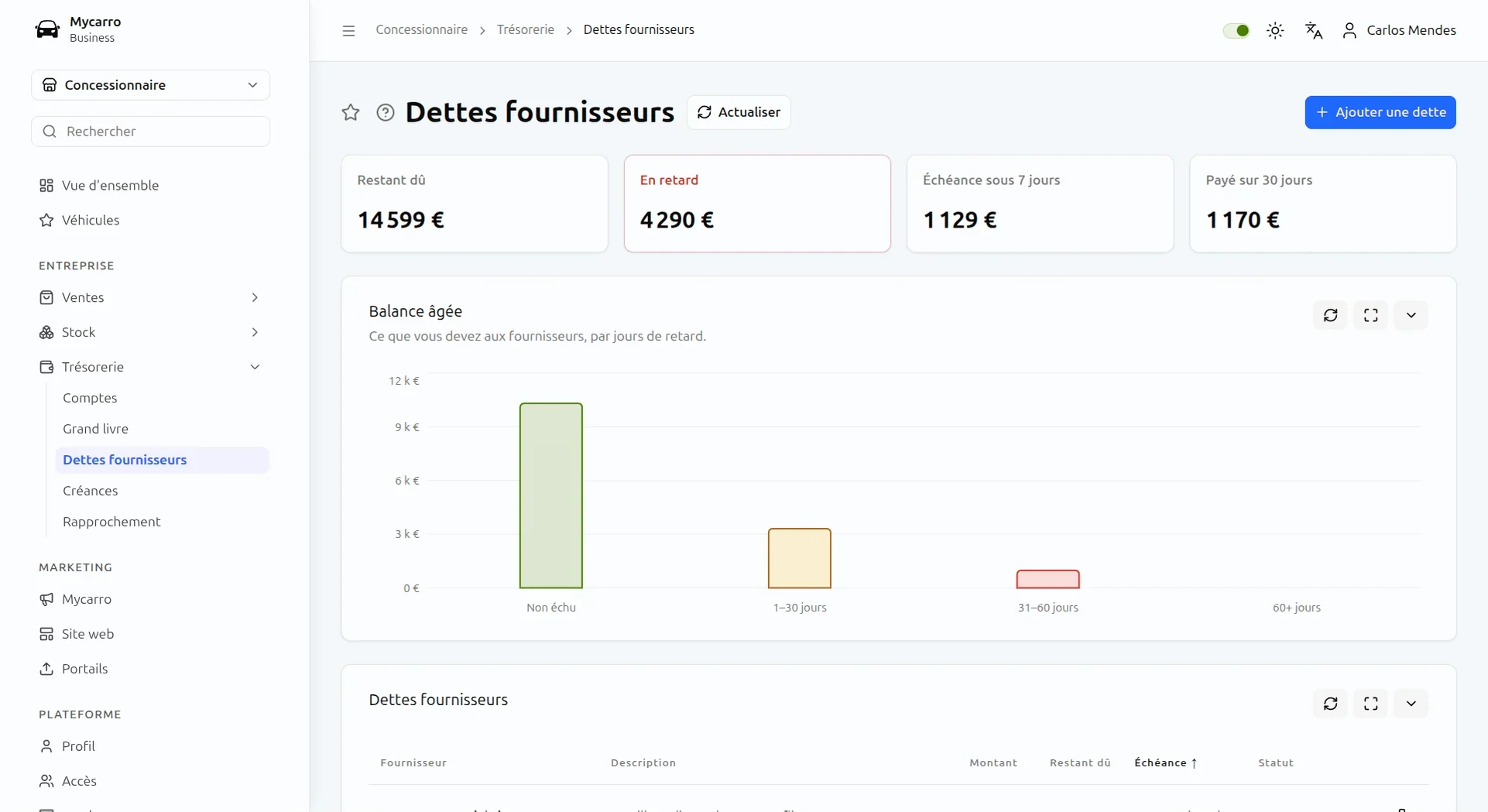This screenshot has width=1488, height=812.
Task: Collapse the Dettes fournisseurs table panel chevron
Action: 1411,704
